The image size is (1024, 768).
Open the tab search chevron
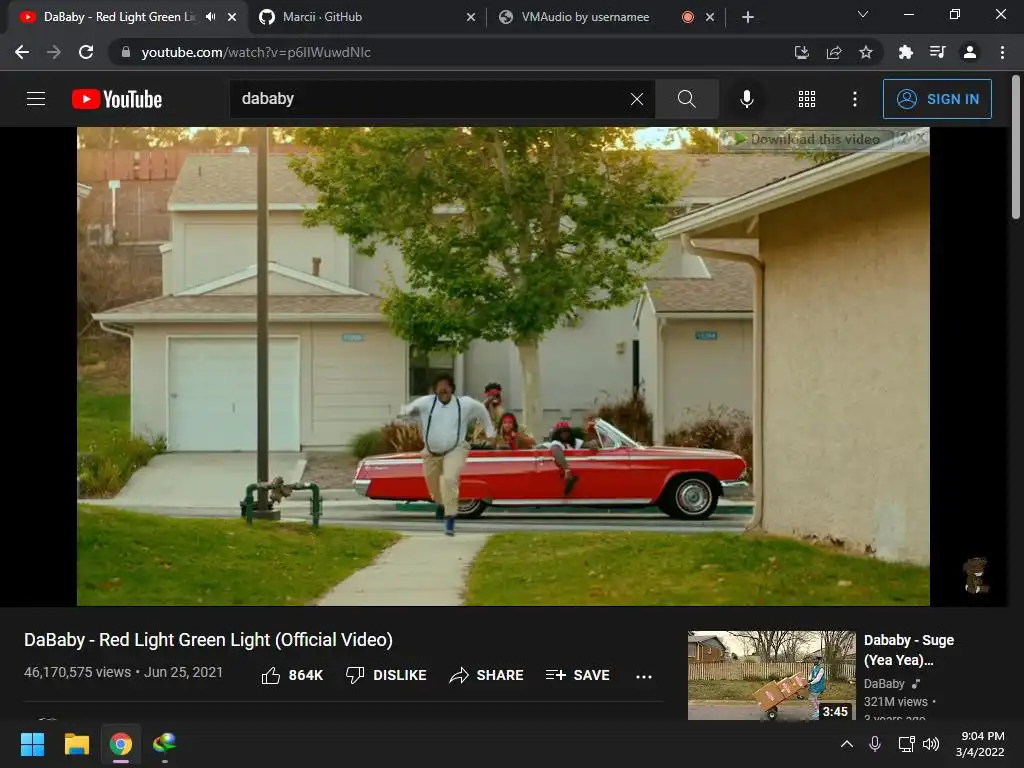pos(863,14)
